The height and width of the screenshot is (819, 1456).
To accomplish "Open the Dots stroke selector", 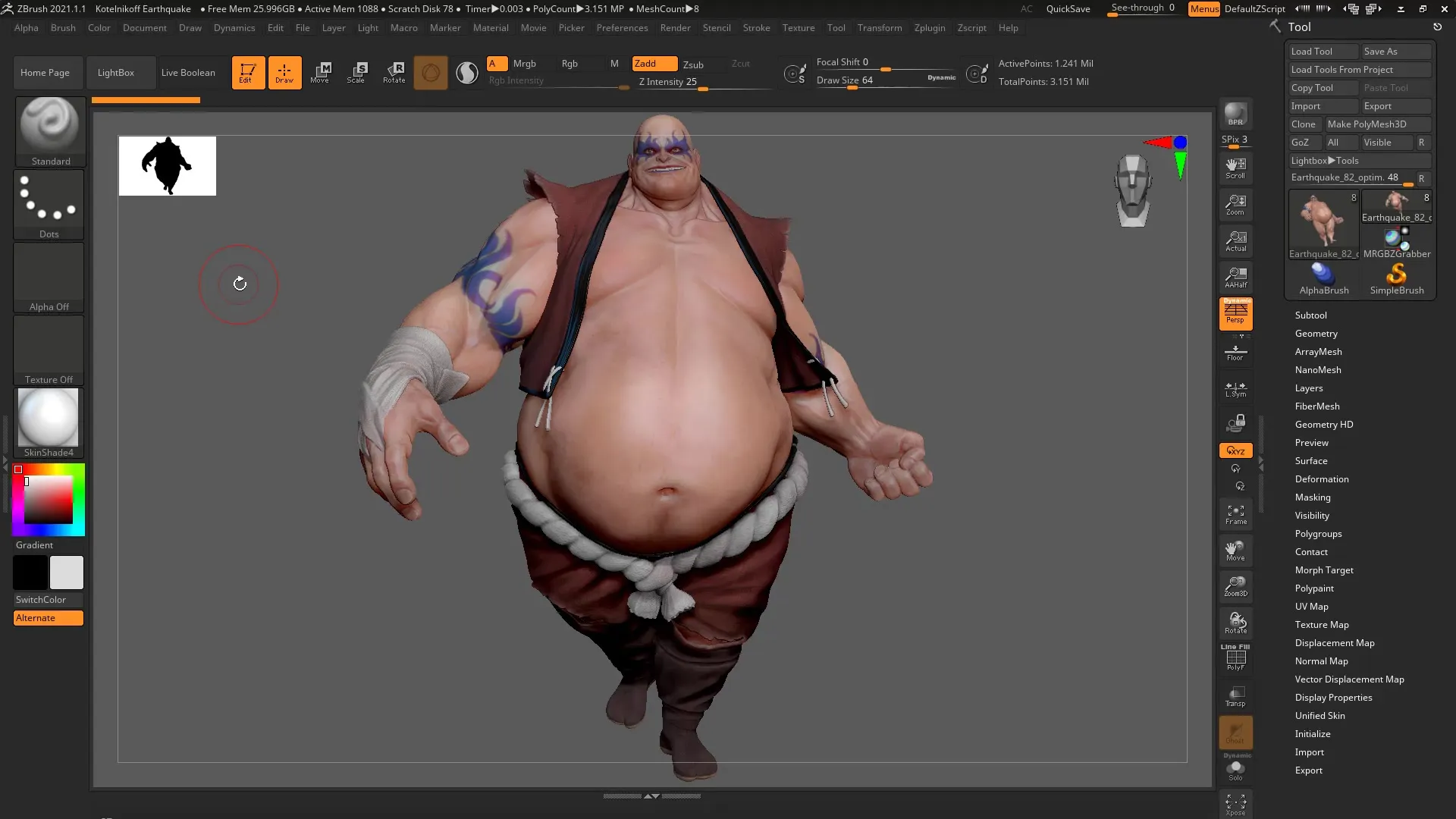I will click(x=49, y=205).
